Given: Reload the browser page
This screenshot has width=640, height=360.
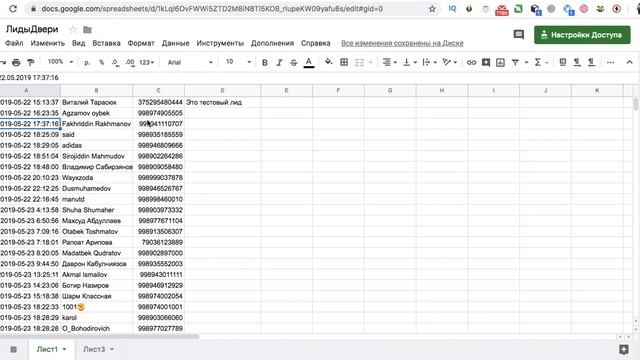Looking at the screenshot, I should 13,9.
